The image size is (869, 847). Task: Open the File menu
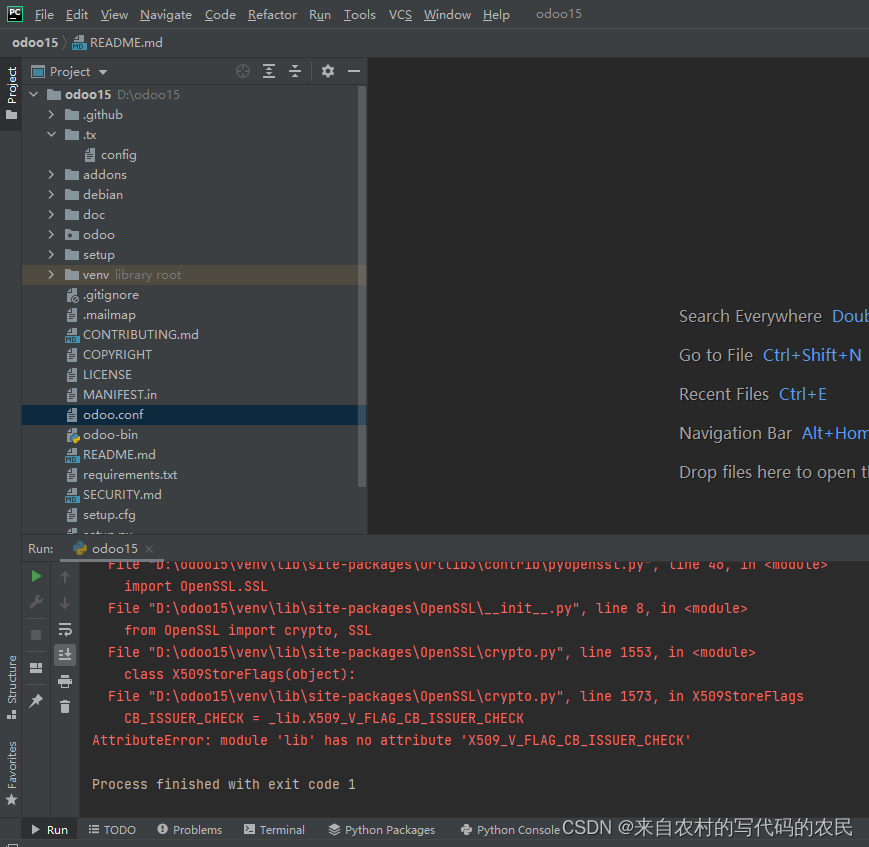coord(44,14)
